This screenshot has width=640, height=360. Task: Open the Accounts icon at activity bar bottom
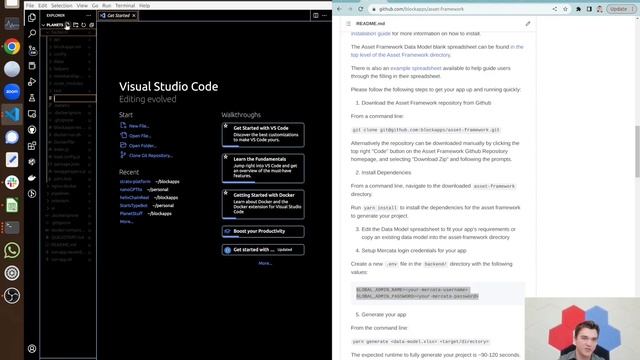point(32,349)
